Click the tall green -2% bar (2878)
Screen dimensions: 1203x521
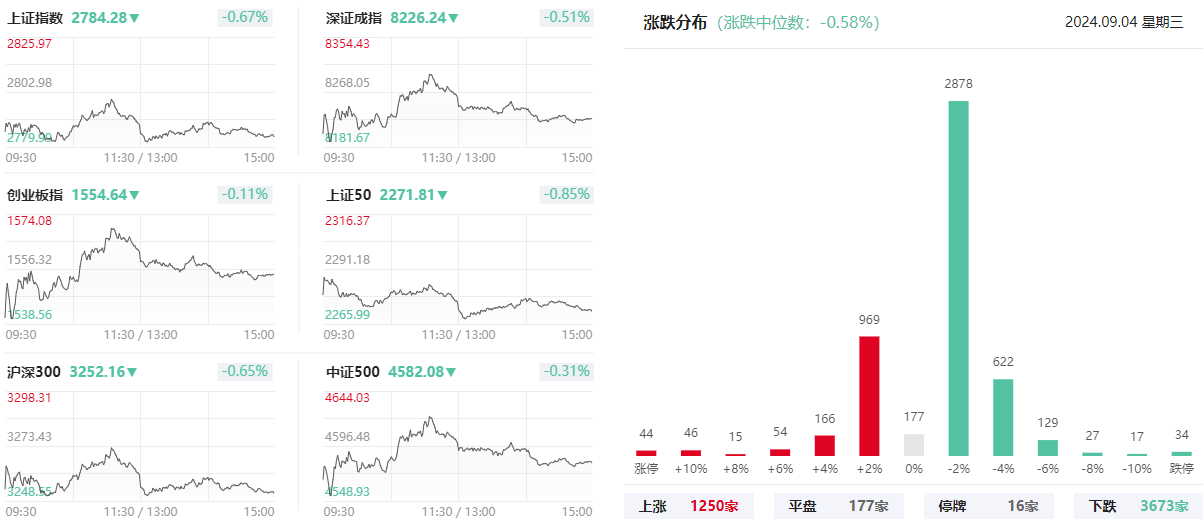[958, 278]
